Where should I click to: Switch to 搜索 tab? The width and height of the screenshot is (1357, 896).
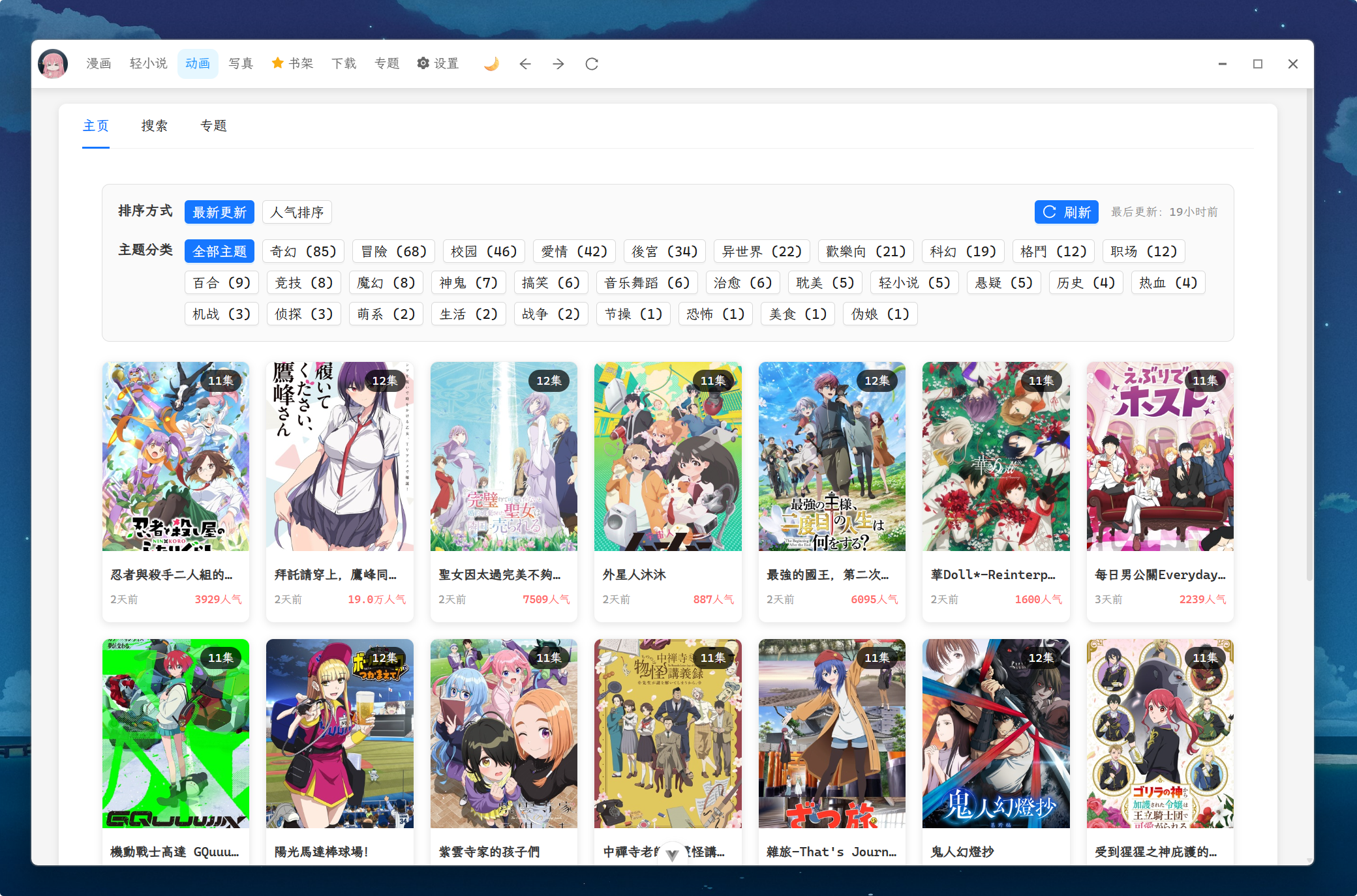(155, 125)
